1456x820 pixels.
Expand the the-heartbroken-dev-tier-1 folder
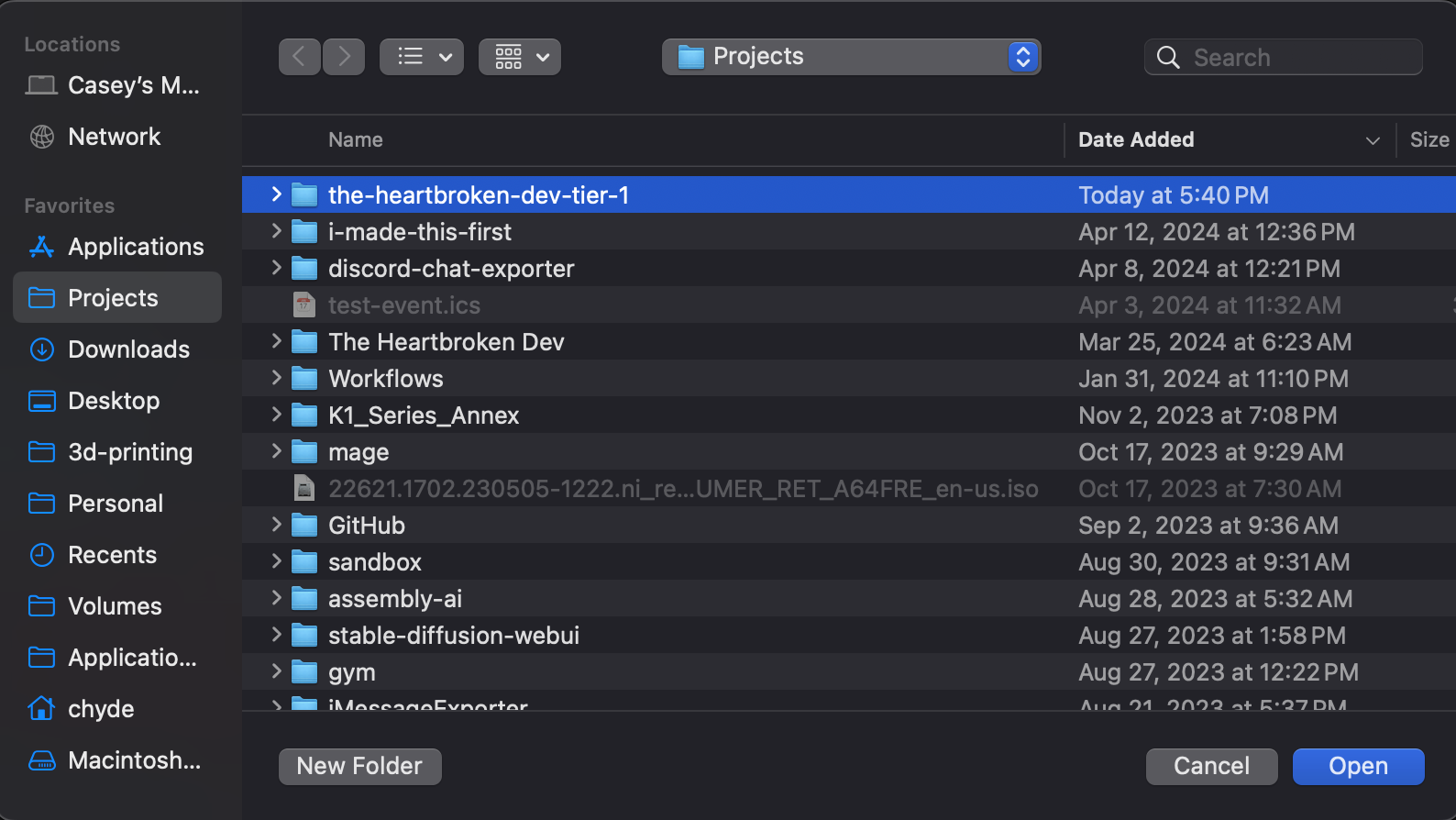276,194
